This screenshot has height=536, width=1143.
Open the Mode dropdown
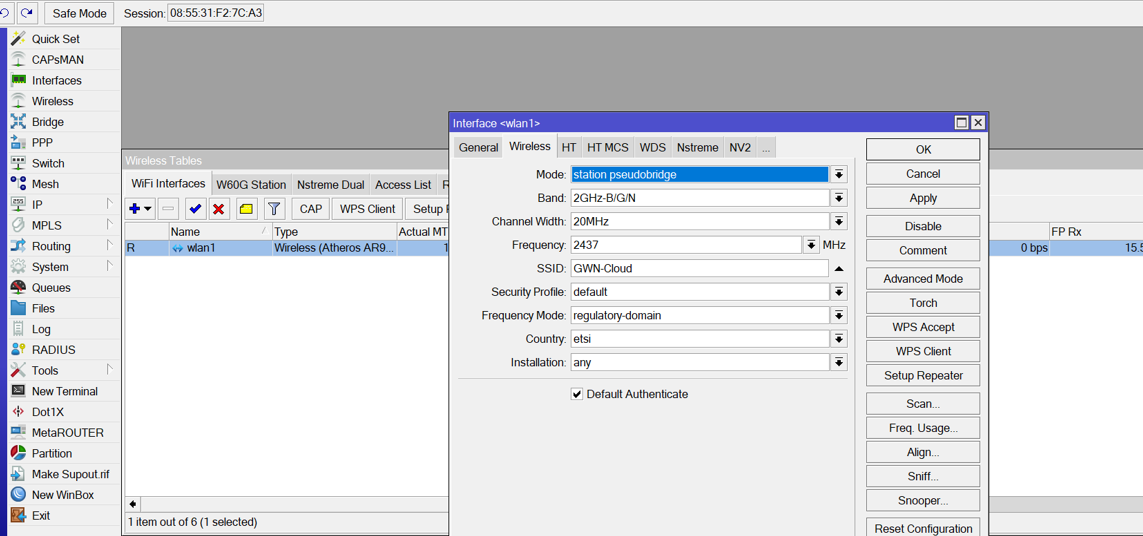tap(839, 174)
